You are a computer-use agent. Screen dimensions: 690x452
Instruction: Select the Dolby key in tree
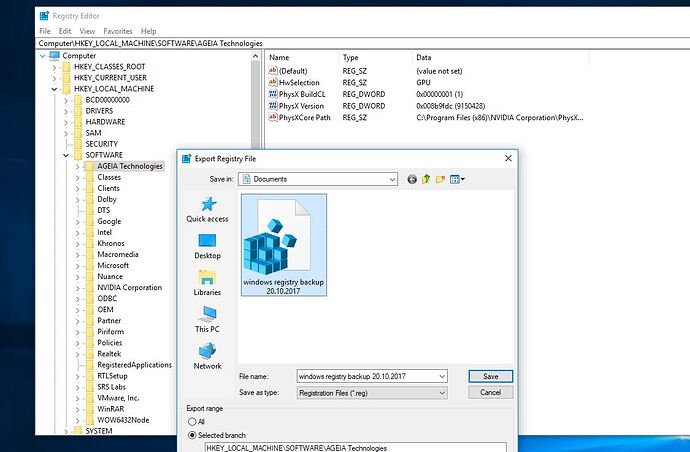click(x=107, y=199)
